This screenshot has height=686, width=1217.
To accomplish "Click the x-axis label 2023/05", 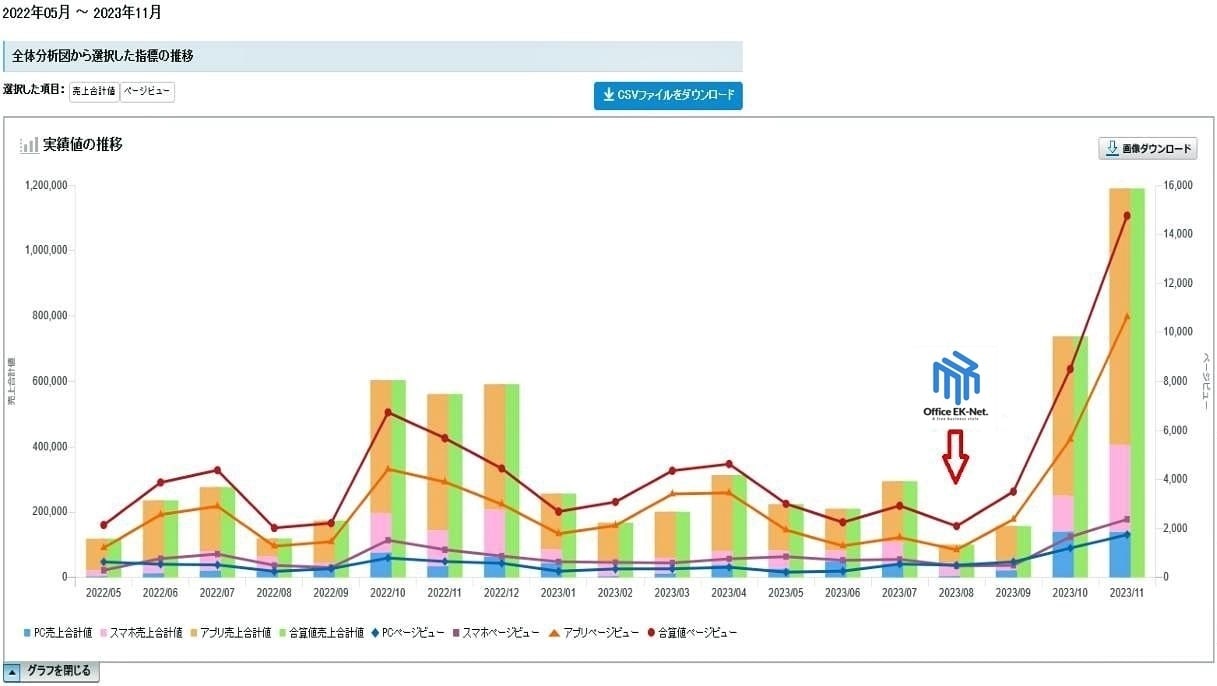I will 786,593.
